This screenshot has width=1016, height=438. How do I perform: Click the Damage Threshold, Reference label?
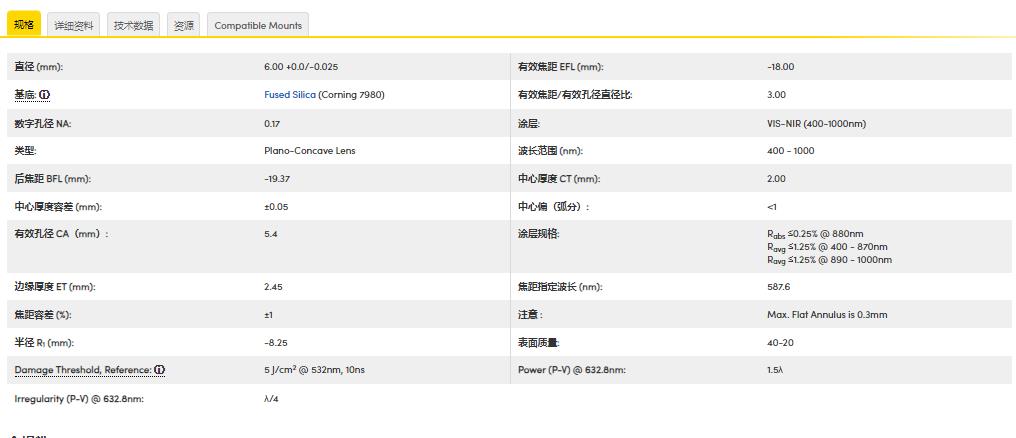[83, 370]
